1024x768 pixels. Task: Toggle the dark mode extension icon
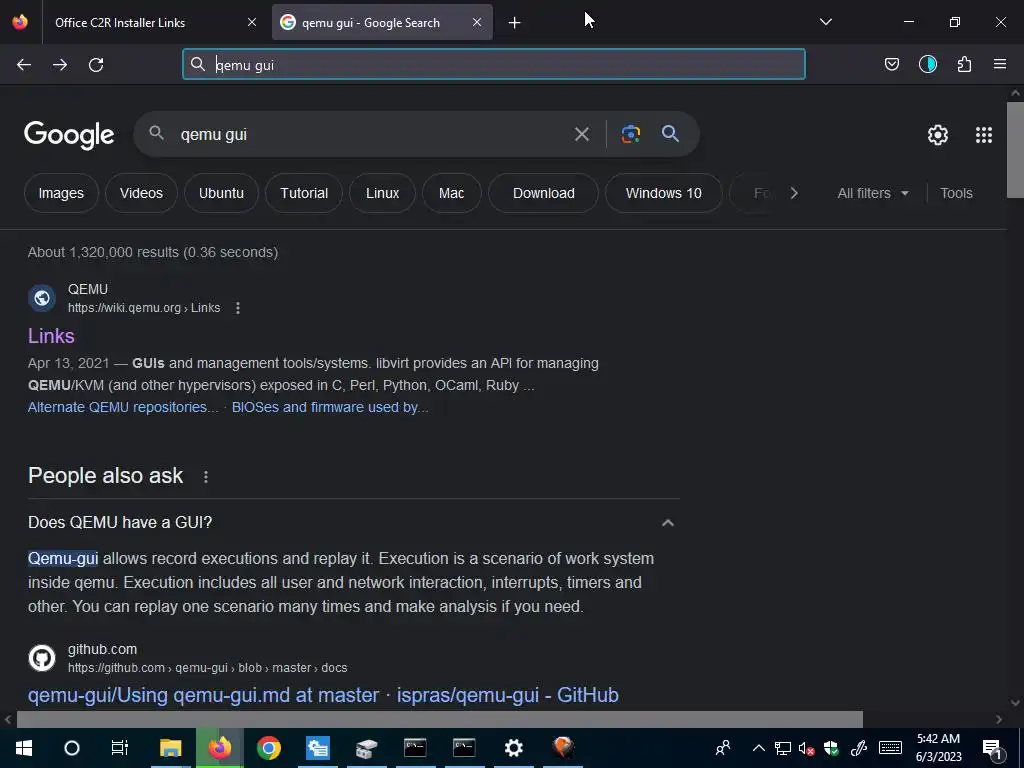click(927, 64)
